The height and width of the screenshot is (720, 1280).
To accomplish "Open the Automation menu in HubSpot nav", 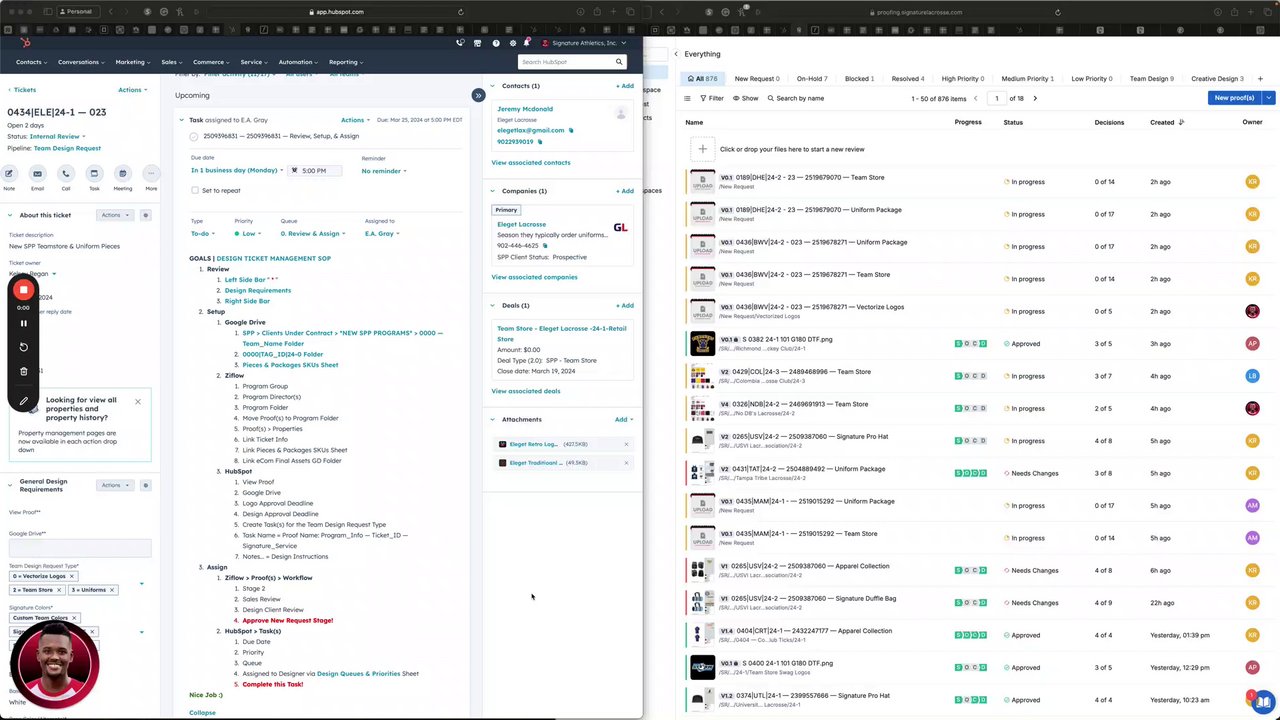I will [x=298, y=62].
